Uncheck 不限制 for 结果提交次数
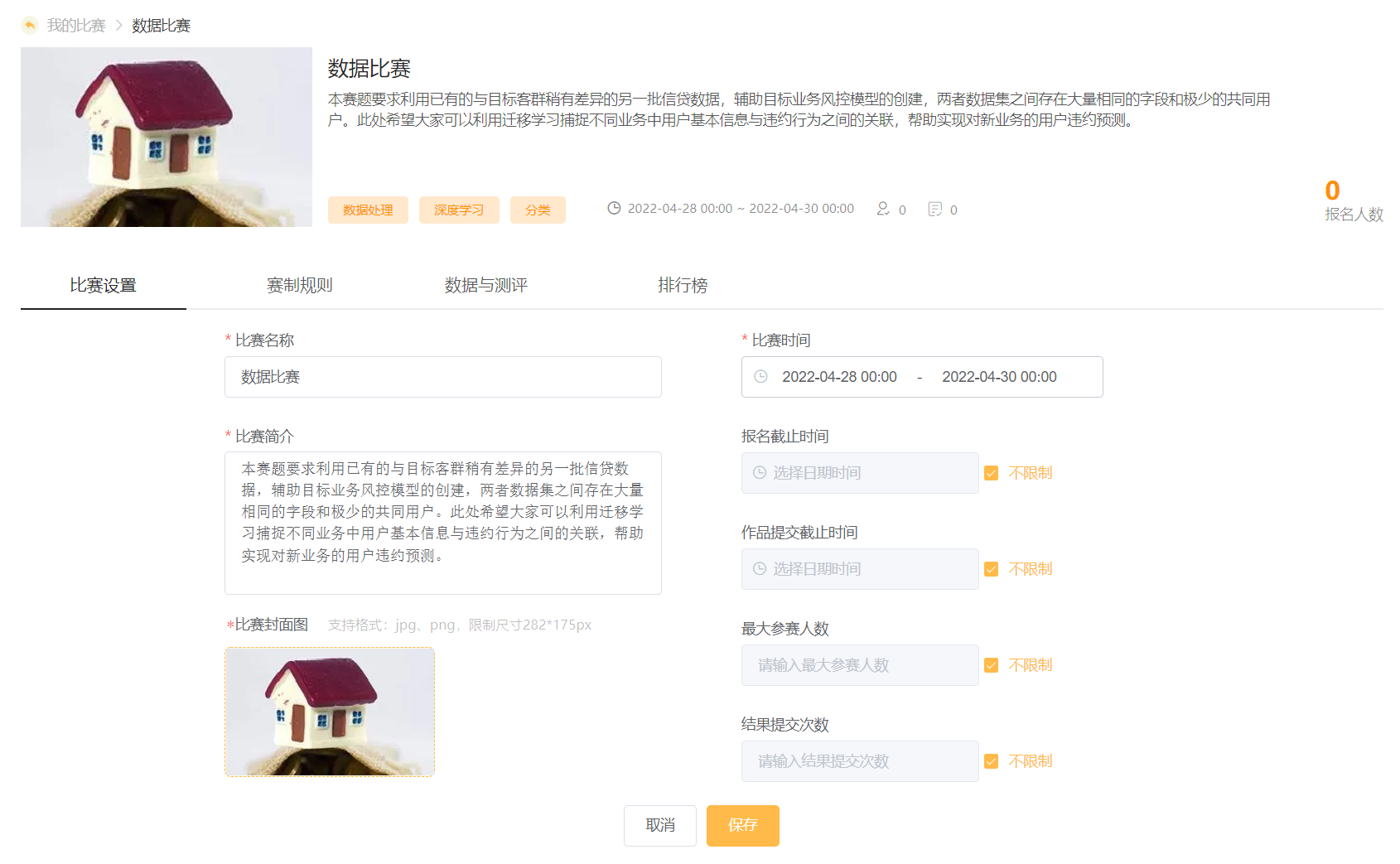Image resolution: width=1400 pixels, height=864 pixels. pyautogui.click(x=992, y=761)
